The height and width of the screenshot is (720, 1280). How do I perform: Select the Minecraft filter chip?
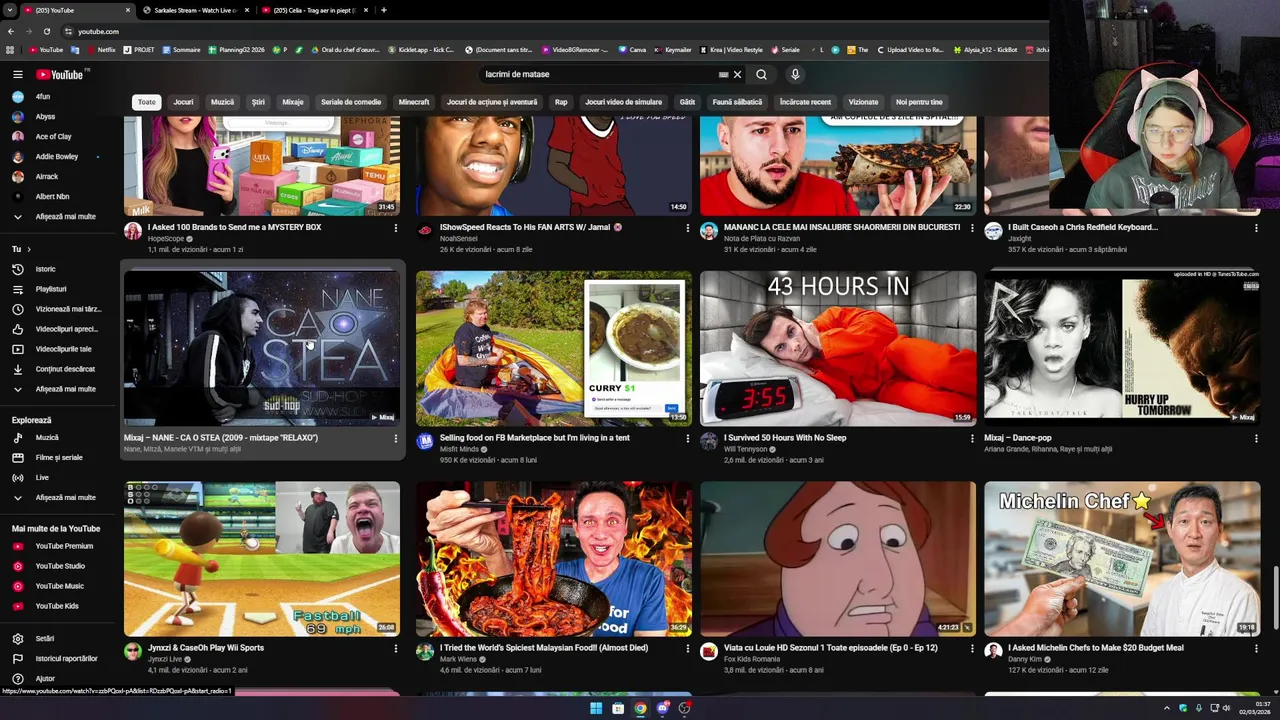click(414, 102)
